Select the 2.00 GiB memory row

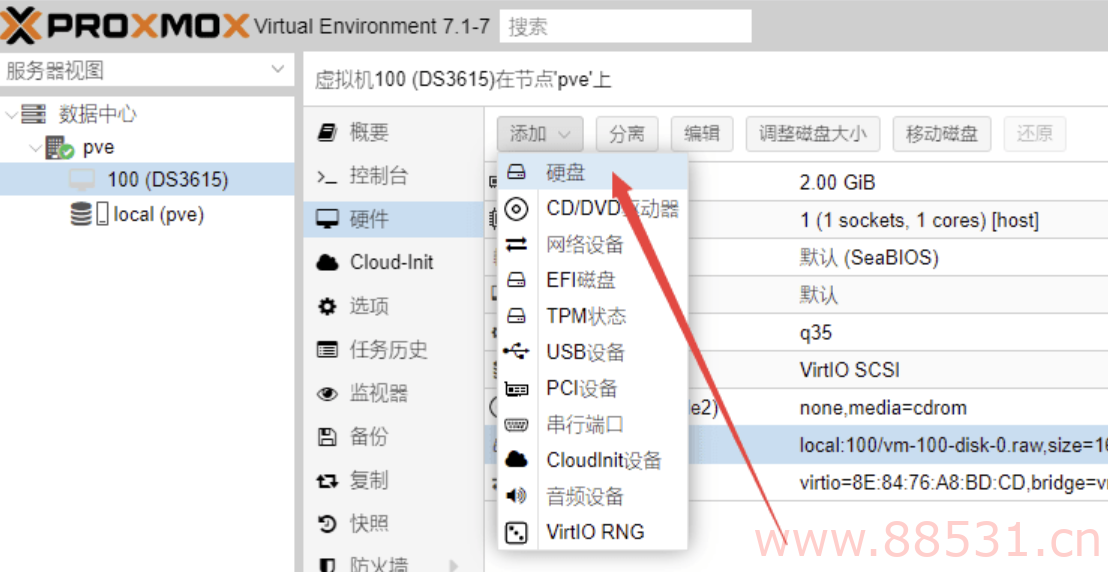pos(796,183)
